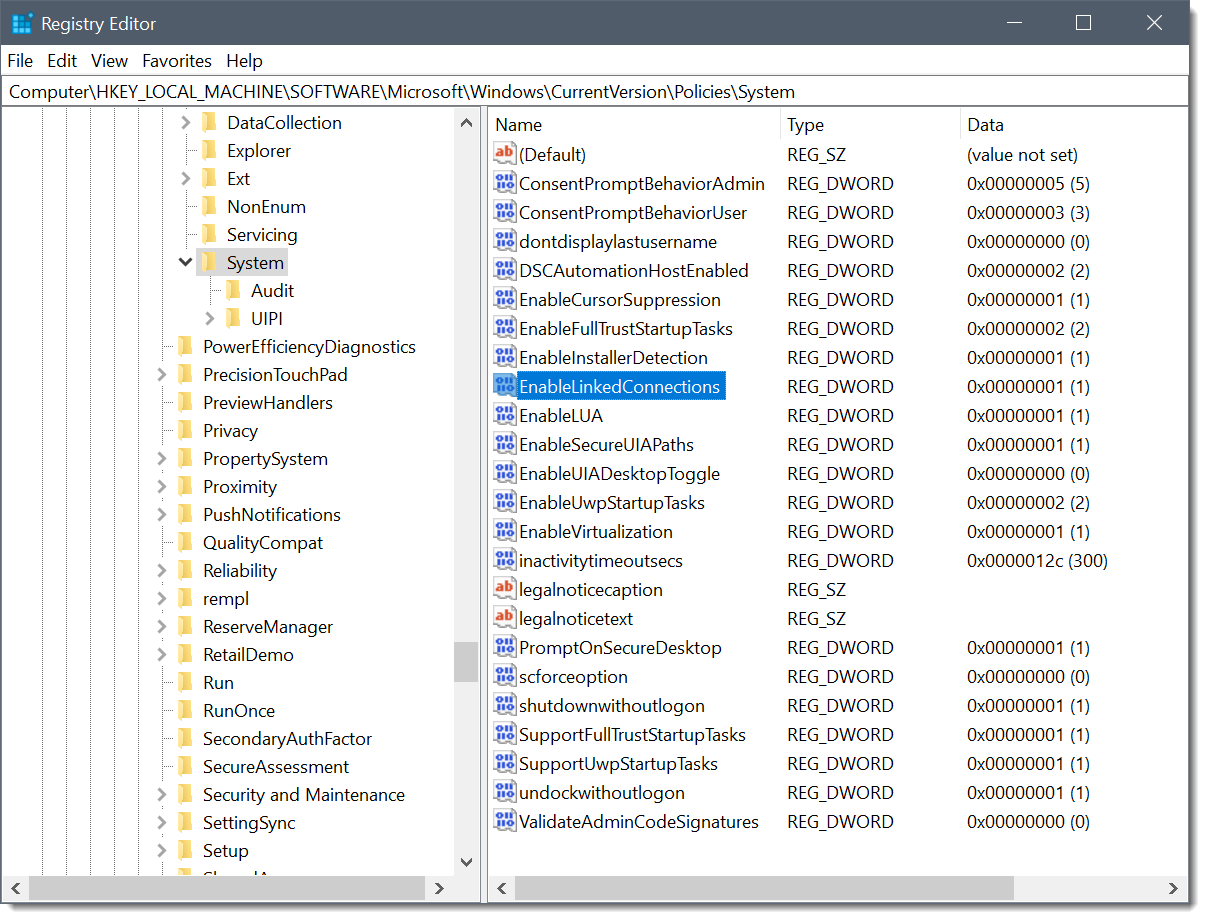Open the File menu
1205x919 pixels.
[20, 61]
